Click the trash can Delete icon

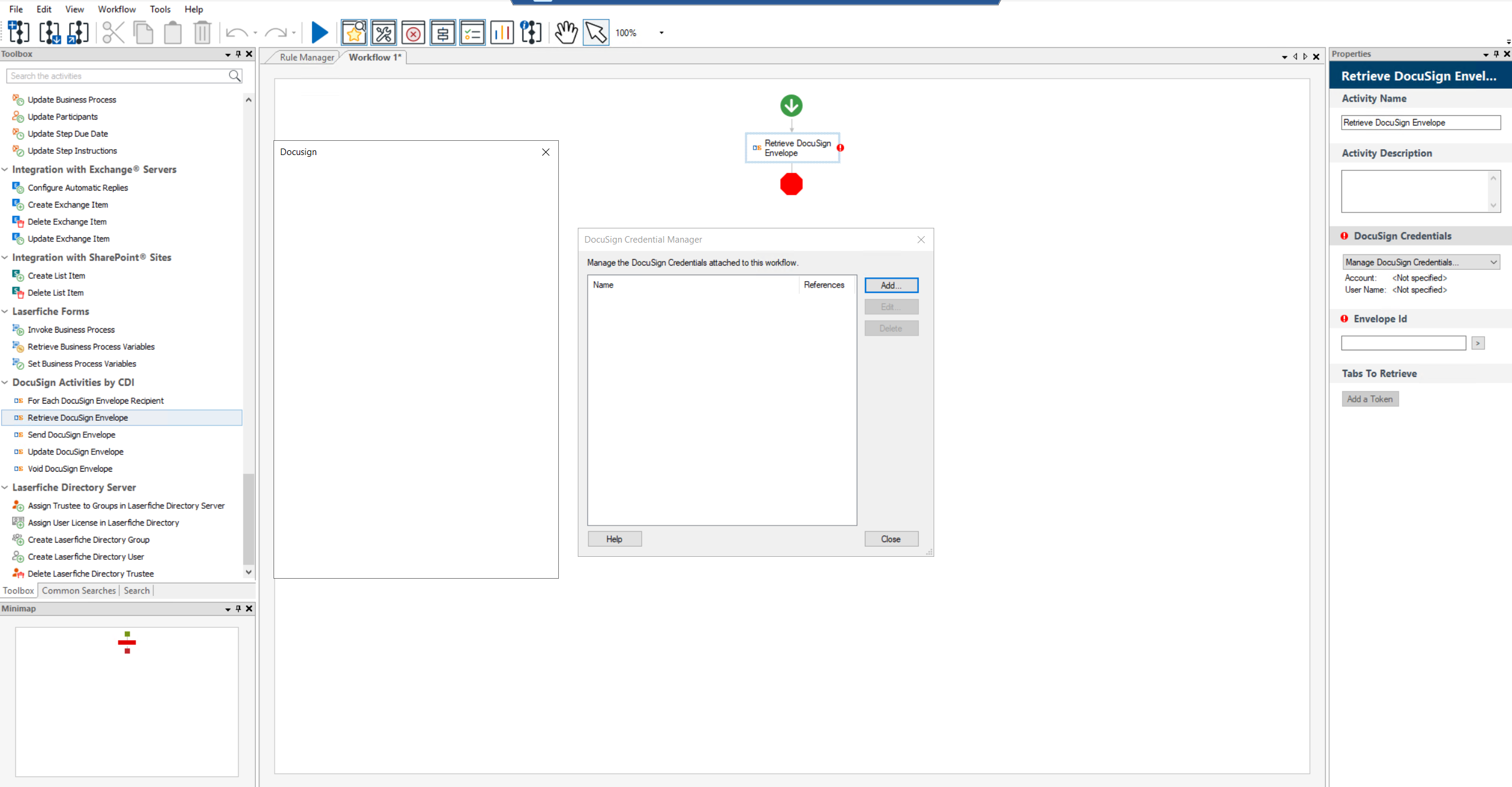click(x=202, y=33)
